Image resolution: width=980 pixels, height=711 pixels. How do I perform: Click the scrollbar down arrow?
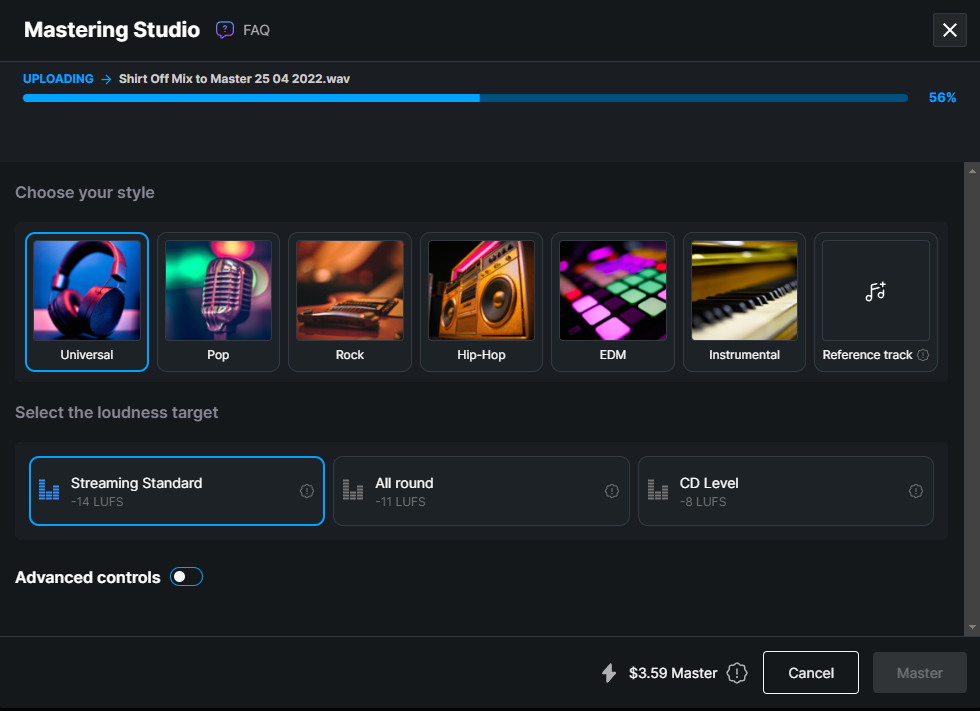(971, 628)
